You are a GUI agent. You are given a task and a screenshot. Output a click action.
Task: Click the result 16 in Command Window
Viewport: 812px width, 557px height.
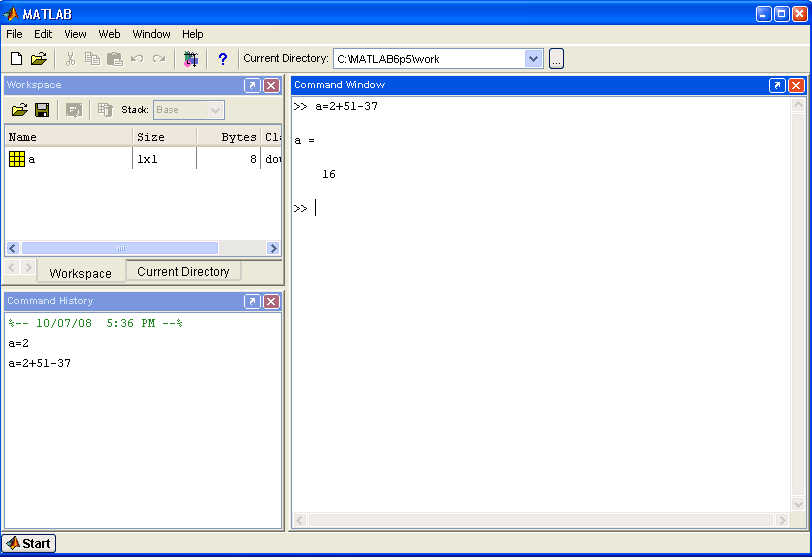coord(329,174)
